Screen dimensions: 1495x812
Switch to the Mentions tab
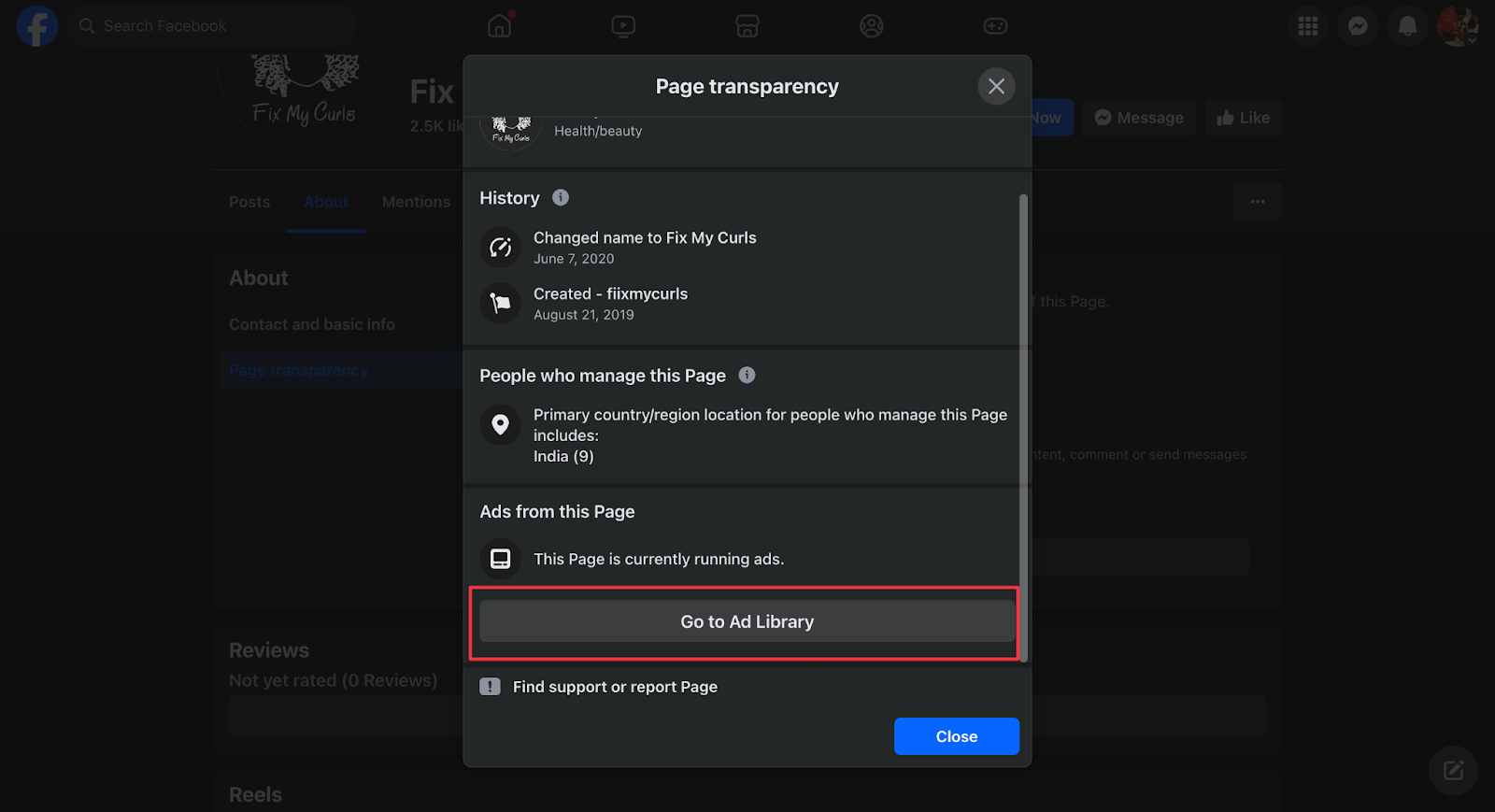[416, 202]
